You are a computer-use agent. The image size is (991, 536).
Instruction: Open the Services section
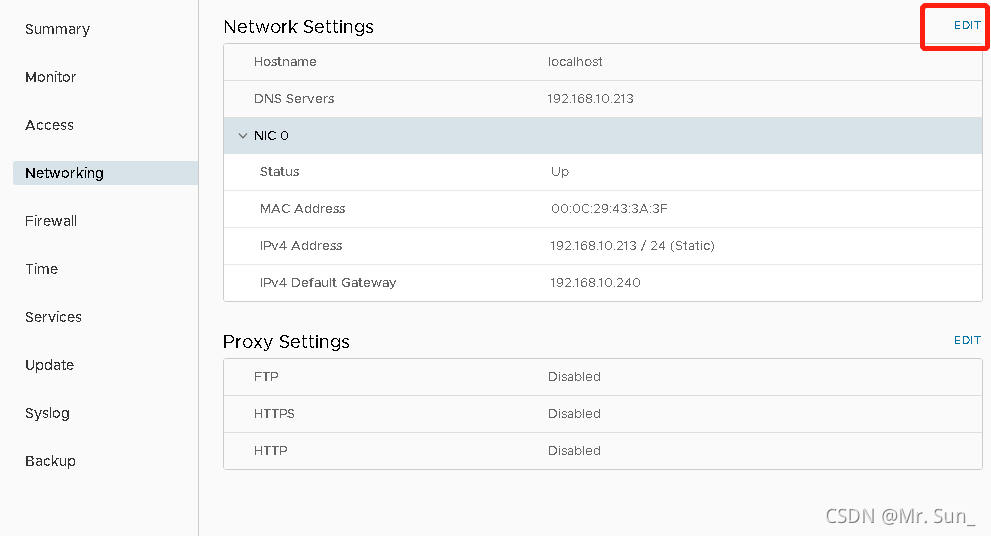(x=54, y=317)
